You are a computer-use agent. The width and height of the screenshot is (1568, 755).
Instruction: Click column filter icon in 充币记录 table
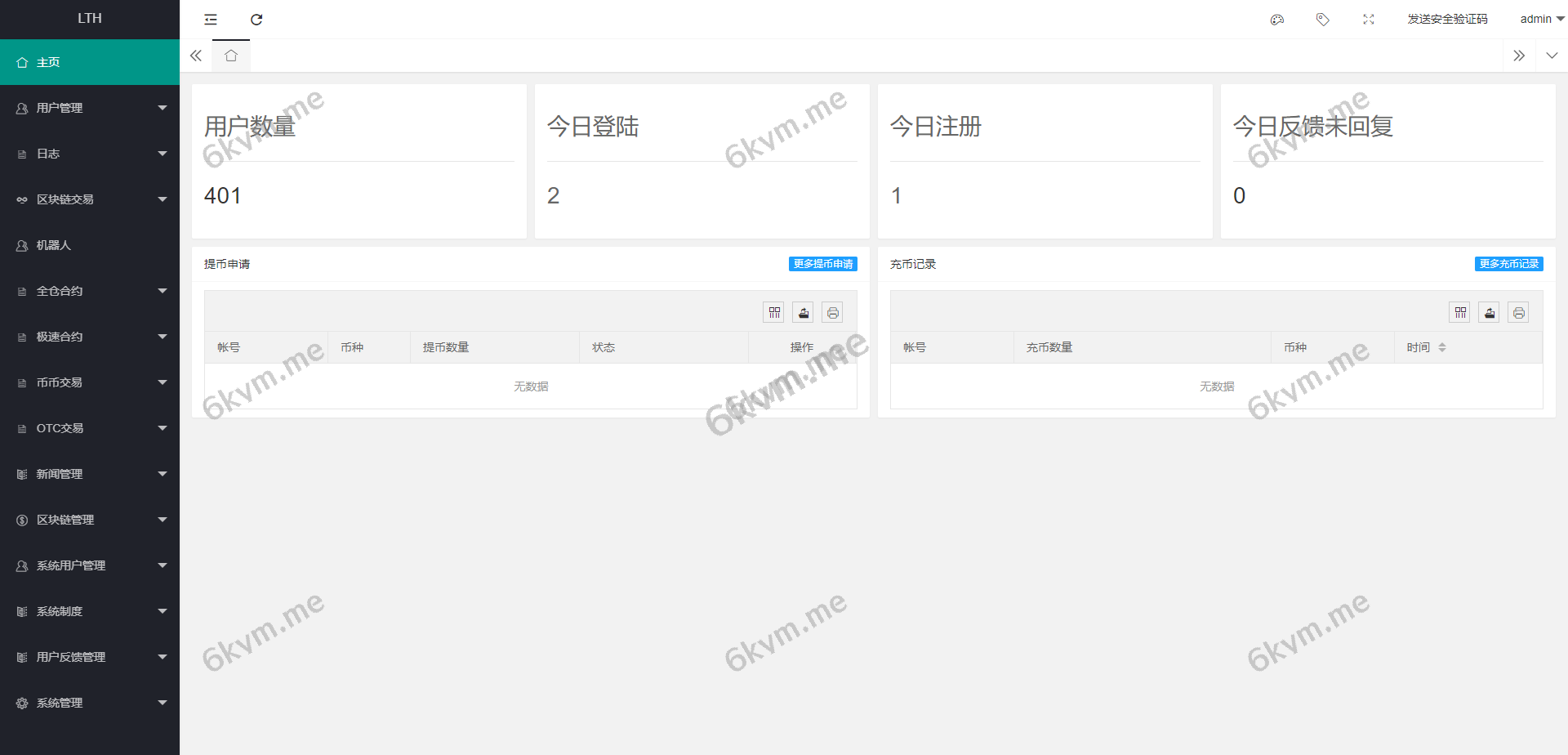pyautogui.click(x=1460, y=313)
